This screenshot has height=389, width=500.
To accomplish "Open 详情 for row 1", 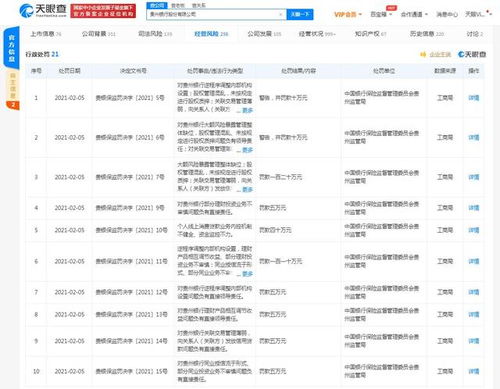I will (x=473, y=98).
